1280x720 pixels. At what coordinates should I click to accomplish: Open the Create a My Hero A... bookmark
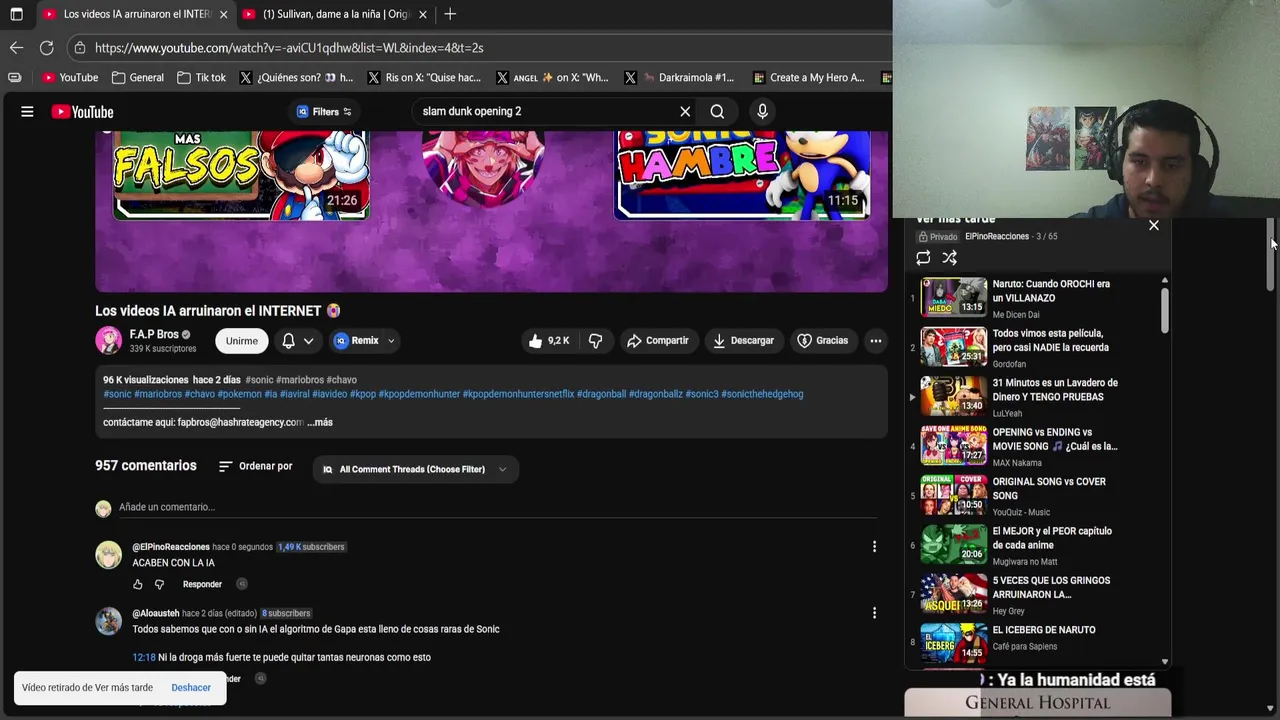(x=808, y=77)
